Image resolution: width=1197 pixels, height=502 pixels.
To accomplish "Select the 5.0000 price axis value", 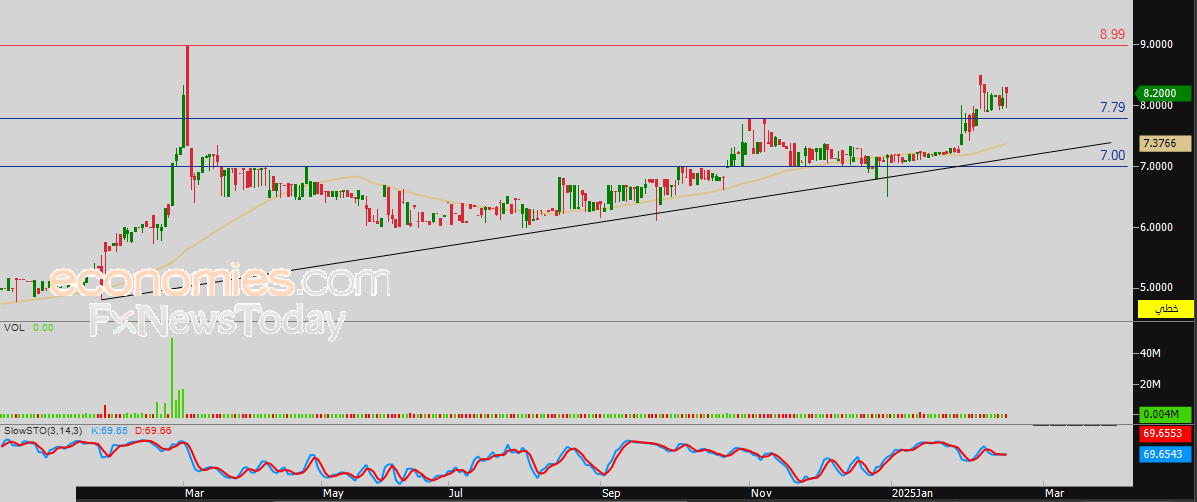I will click(1157, 288).
